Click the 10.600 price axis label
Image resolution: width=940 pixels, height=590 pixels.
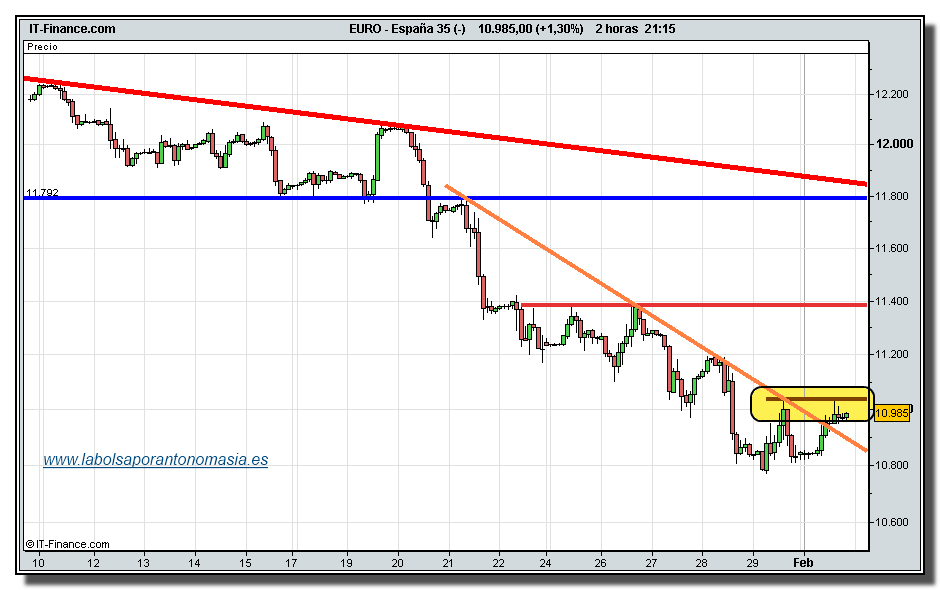click(x=892, y=522)
